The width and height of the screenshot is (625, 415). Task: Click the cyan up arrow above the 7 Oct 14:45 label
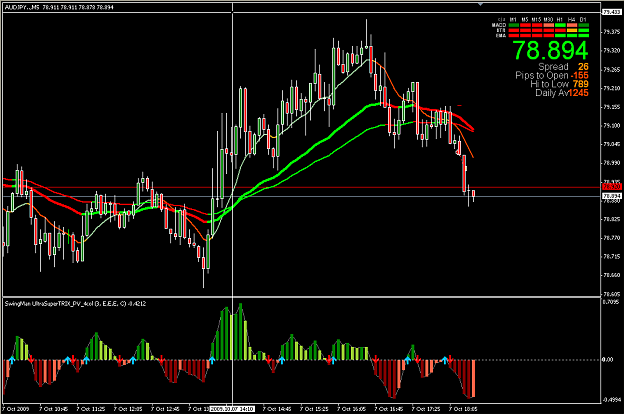point(281,360)
